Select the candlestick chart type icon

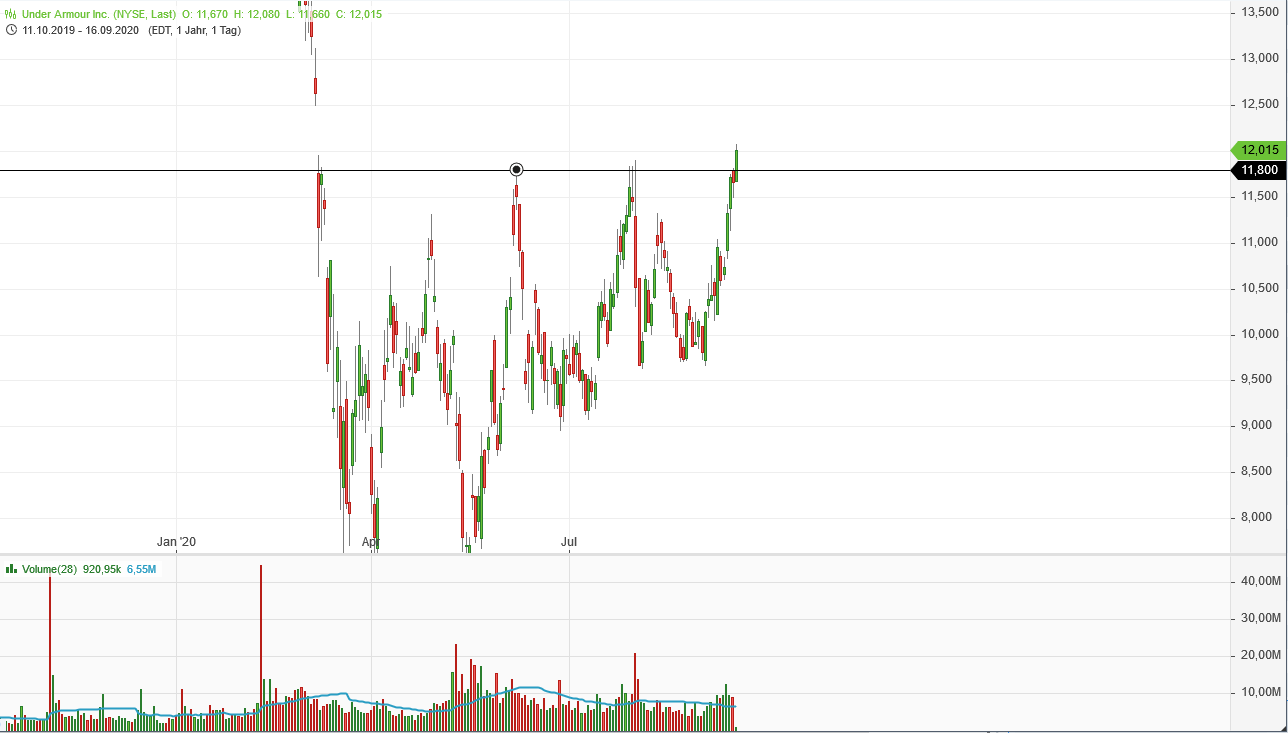tap(10, 14)
